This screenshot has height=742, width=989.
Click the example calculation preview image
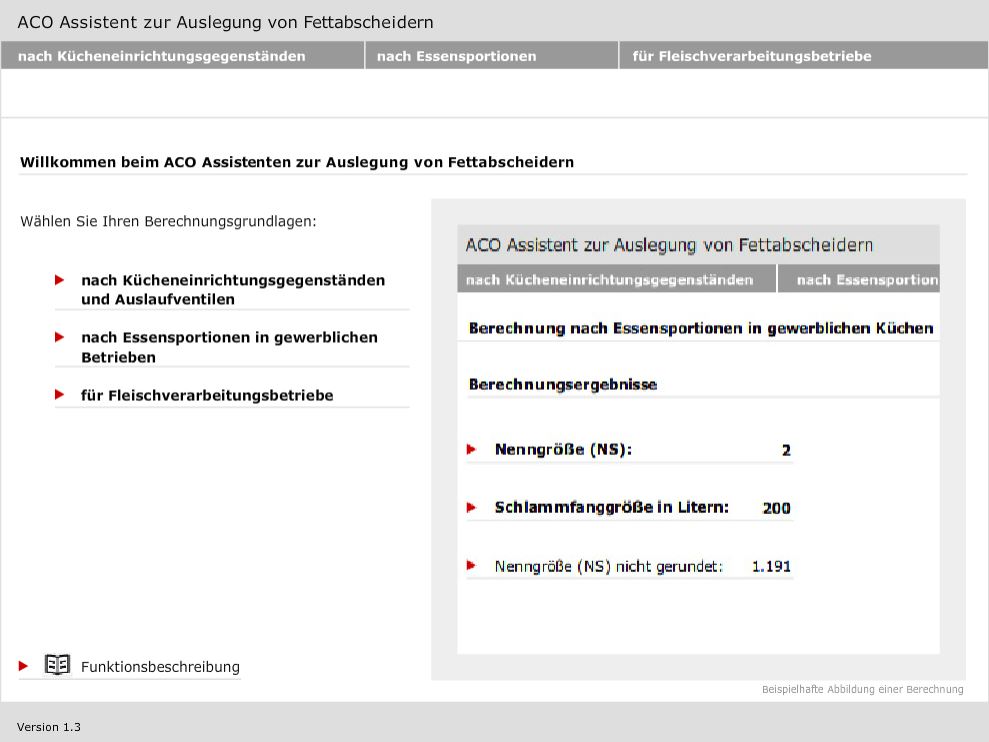698,439
